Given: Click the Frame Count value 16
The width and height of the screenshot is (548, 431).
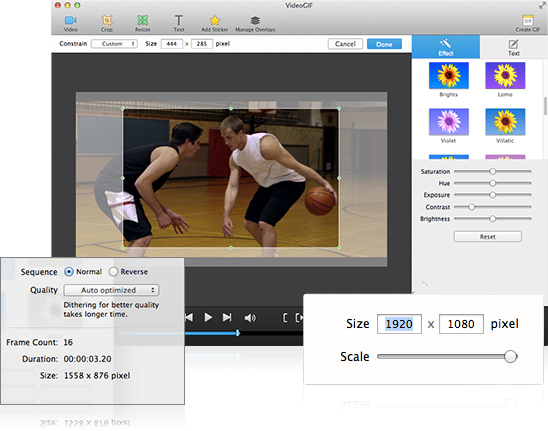Looking at the screenshot, I should (x=68, y=342).
